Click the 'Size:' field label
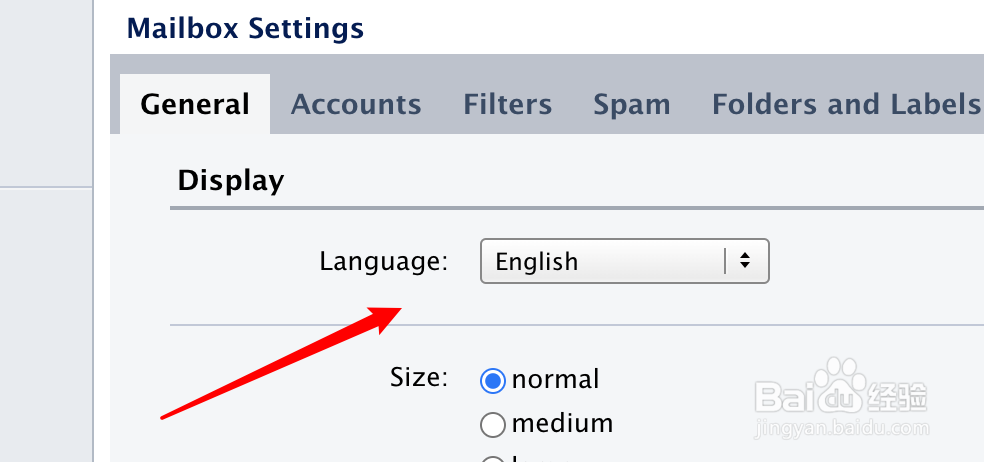This screenshot has height=462, width=984. [x=419, y=378]
